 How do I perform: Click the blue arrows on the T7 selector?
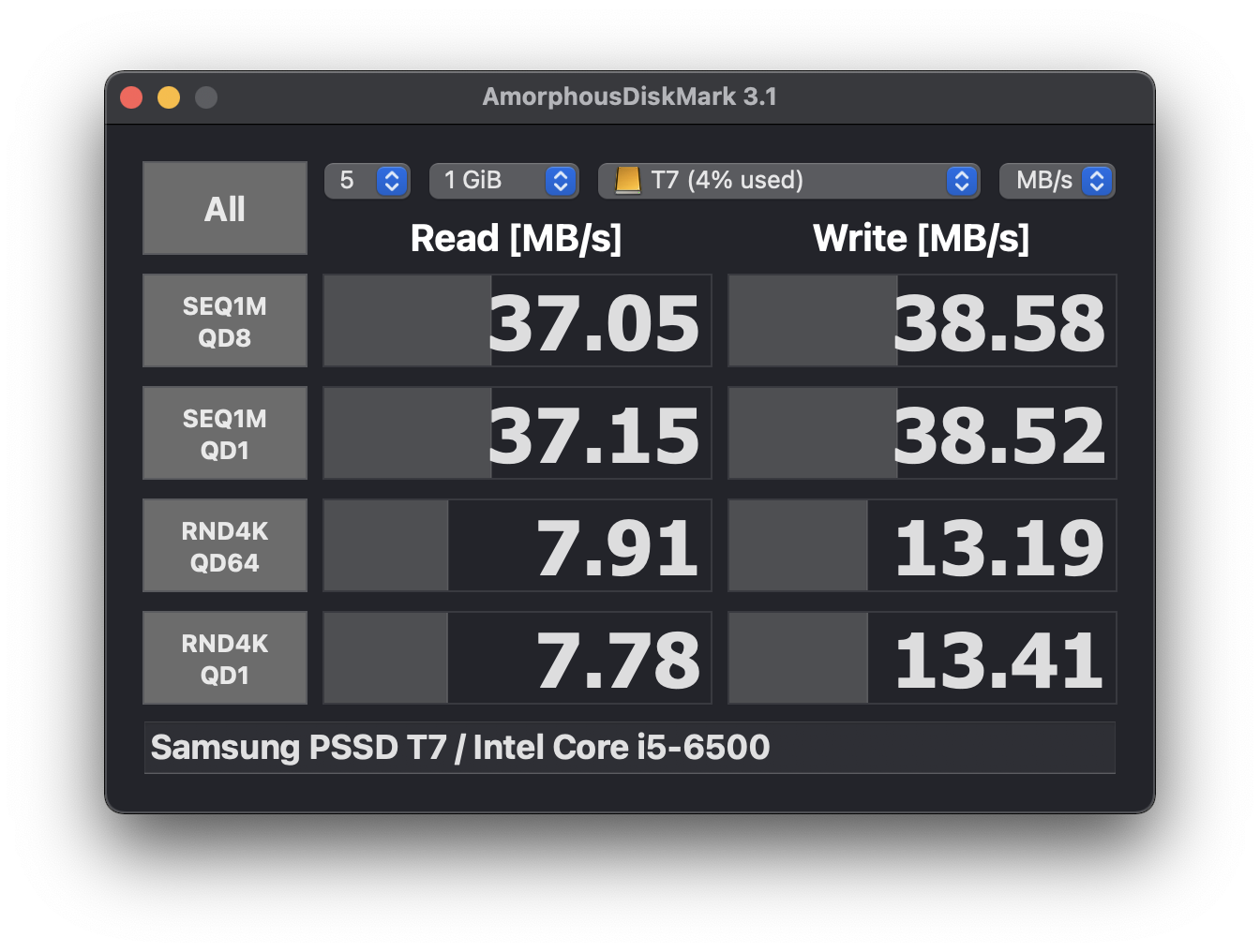coord(962,181)
